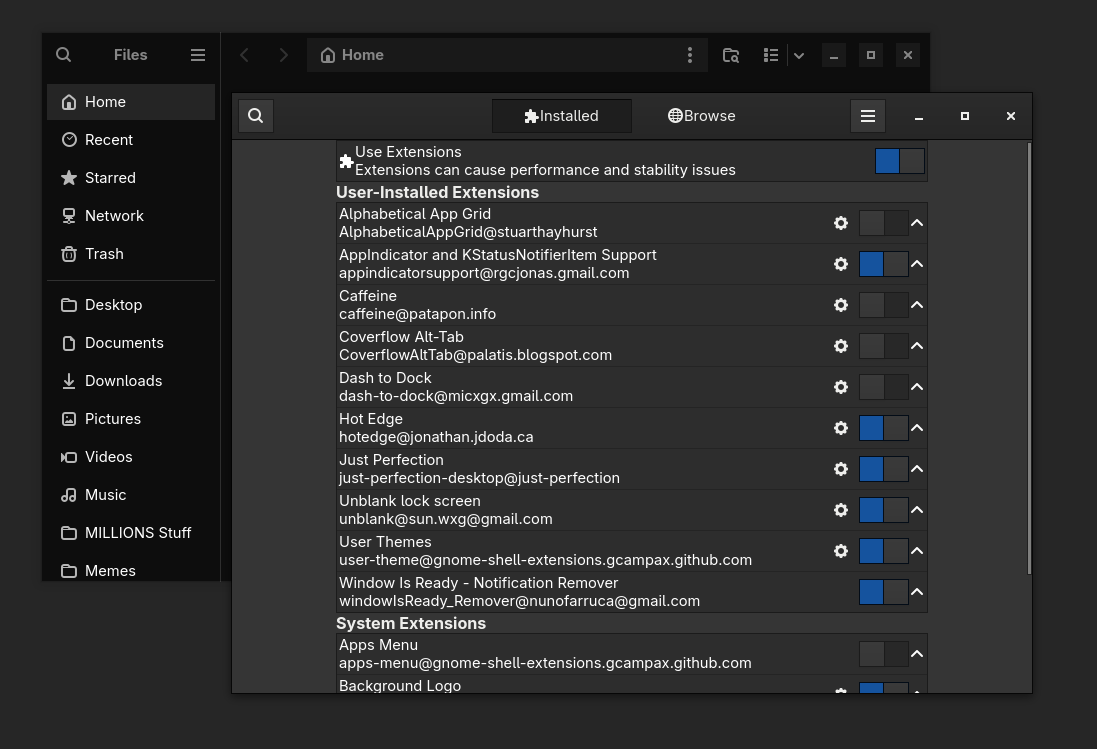
Task: Open hamburger menu in Extensions window
Action: [868, 116]
